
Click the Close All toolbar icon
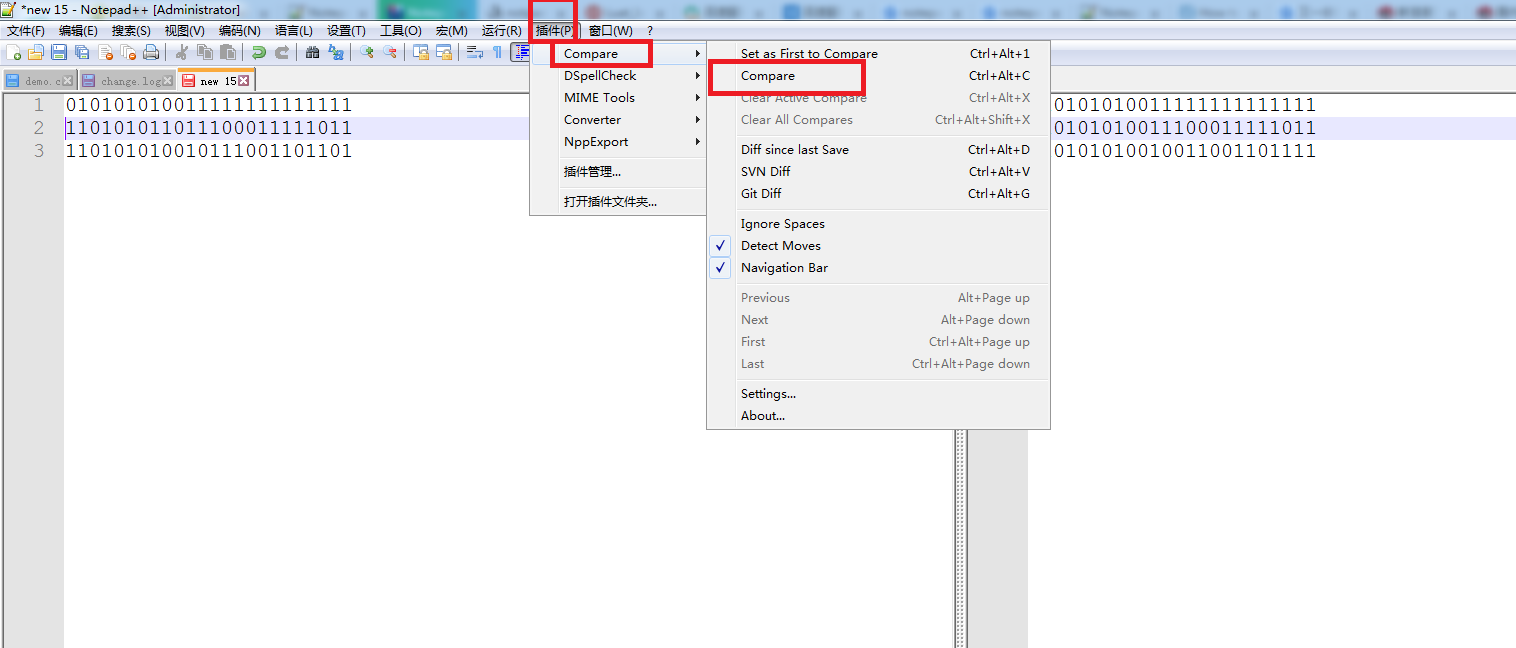coord(128,53)
